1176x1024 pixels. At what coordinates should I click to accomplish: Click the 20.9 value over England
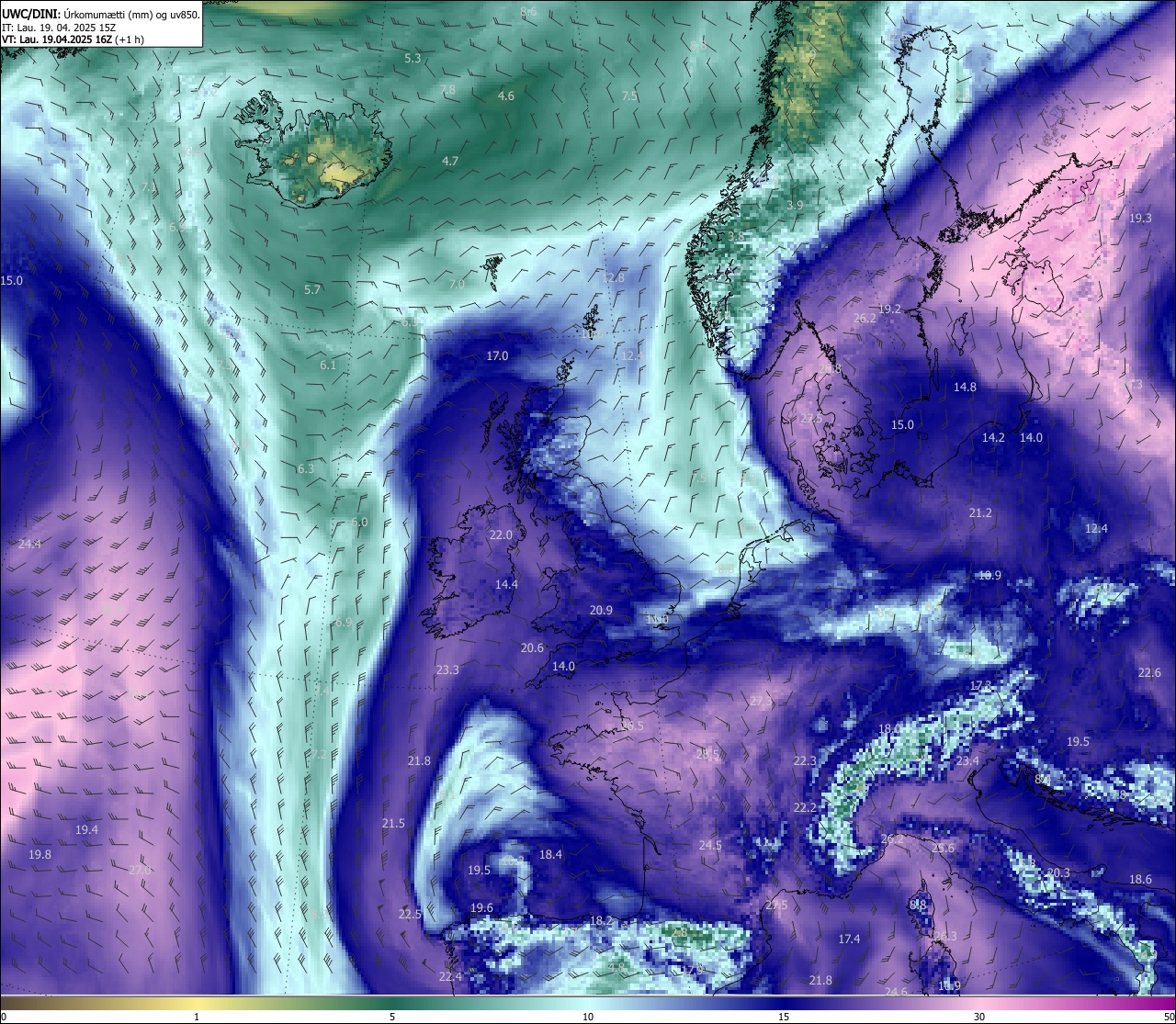[x=601, y=611]
